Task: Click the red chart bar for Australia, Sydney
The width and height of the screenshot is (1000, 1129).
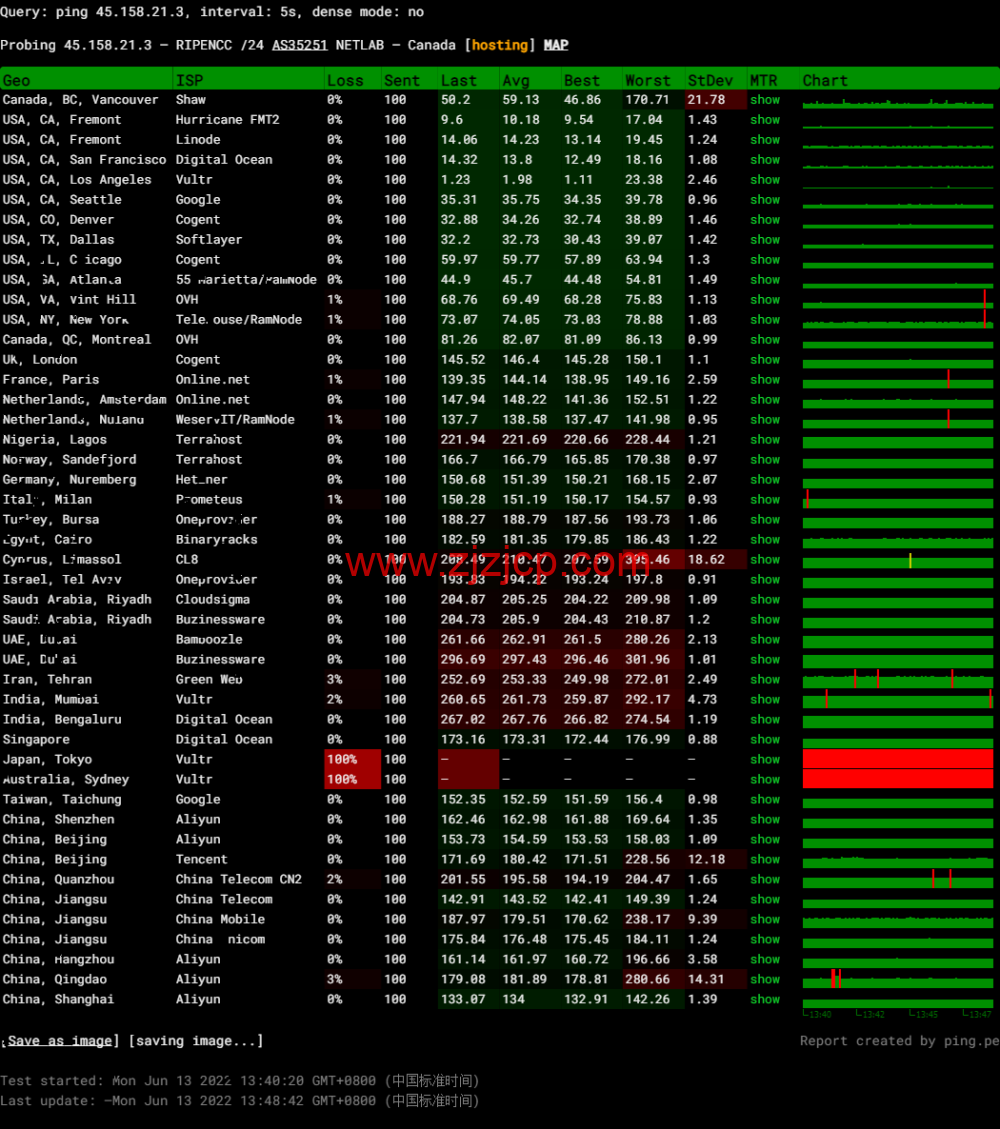Action: point(897,779)
